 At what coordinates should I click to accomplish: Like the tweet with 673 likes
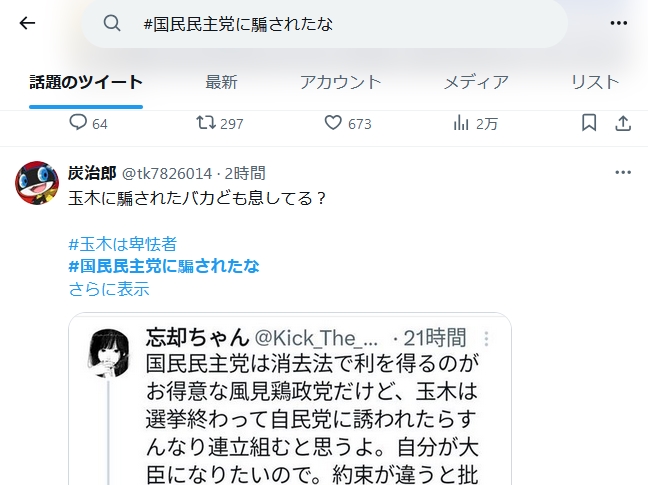tap(333, 123)
